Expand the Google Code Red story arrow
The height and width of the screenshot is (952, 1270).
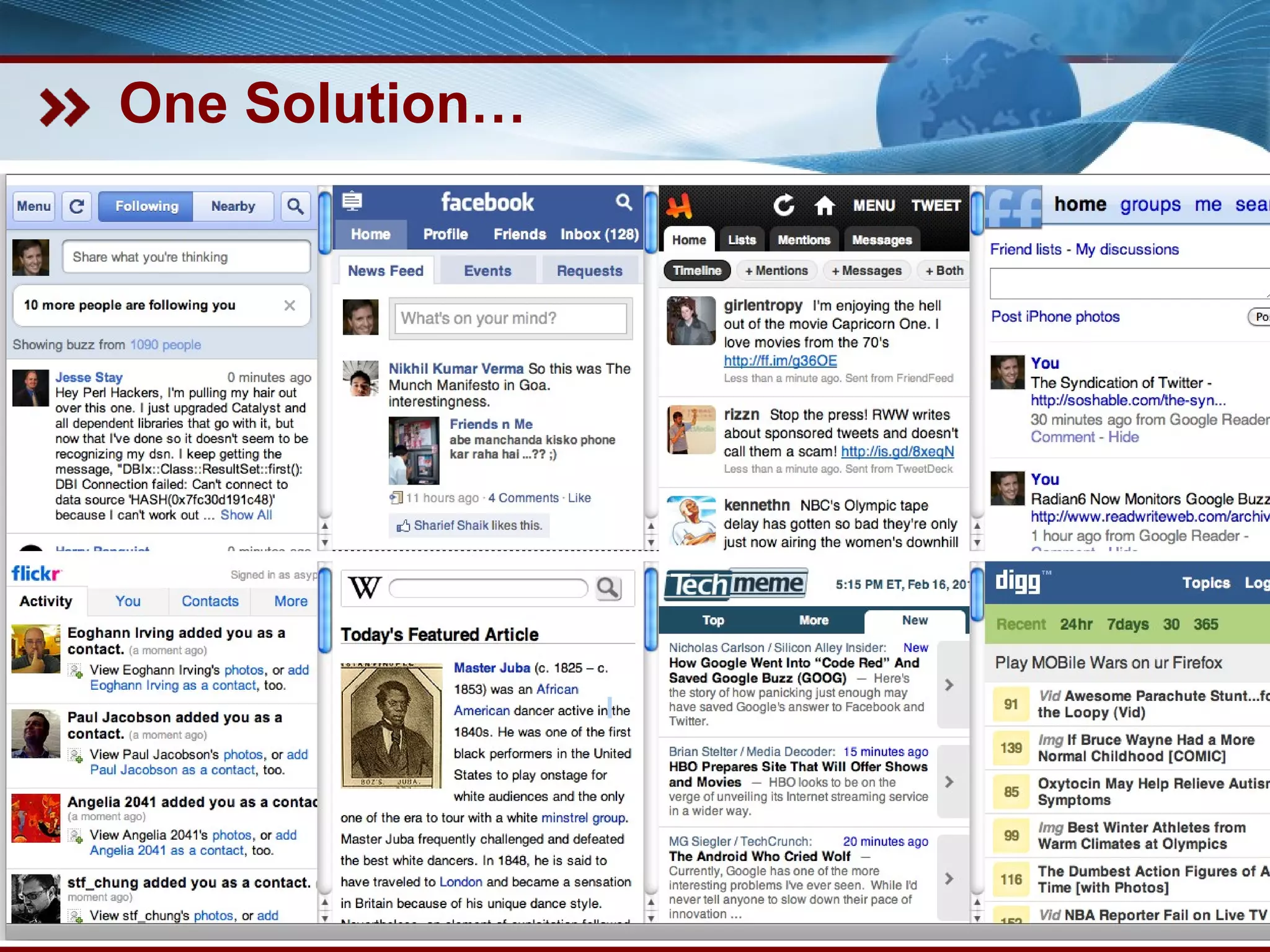[949, 685]
